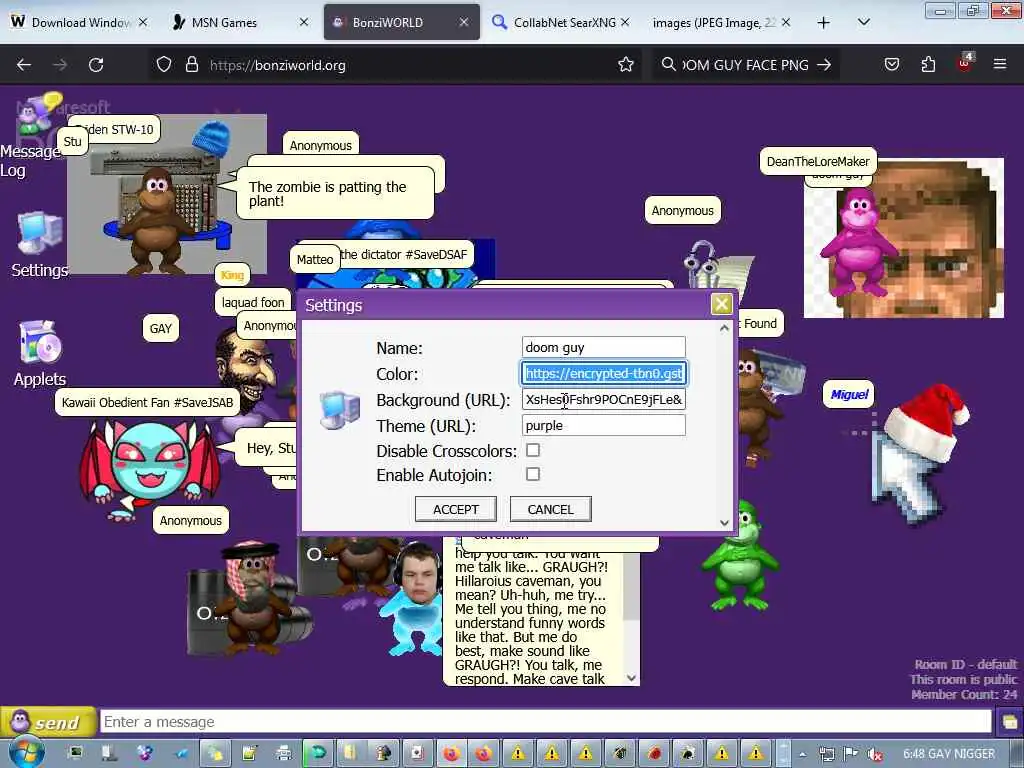Open a new browser tab with plus
Viewport: 1024px width, 768px height.
point(824,23)
